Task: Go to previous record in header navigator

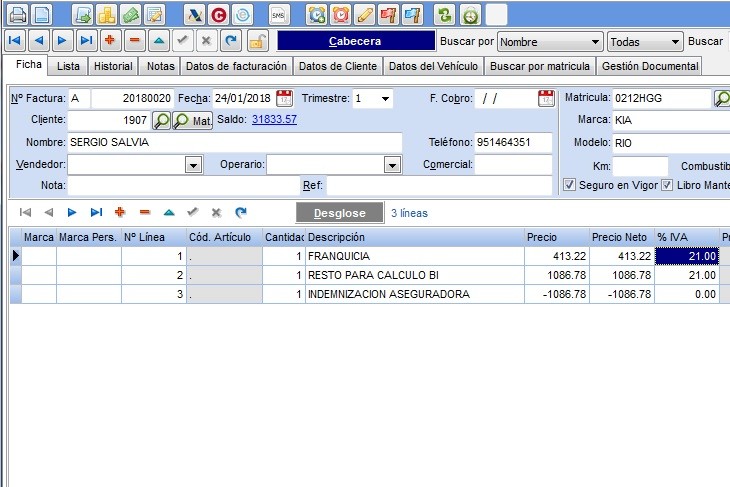Action: click(x=39, y=41)
